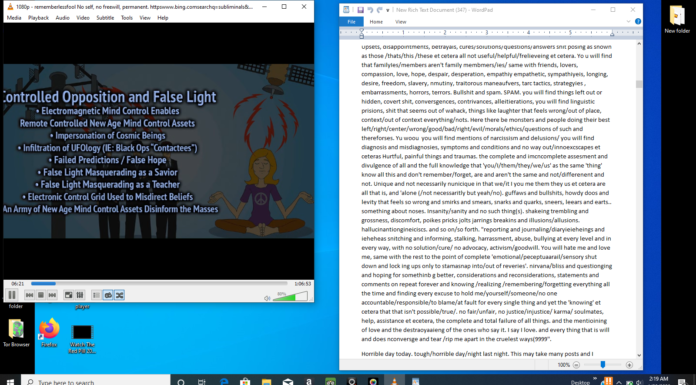Click first-line indent marker on ruler
Screen dimensions: 696x385
361,30
